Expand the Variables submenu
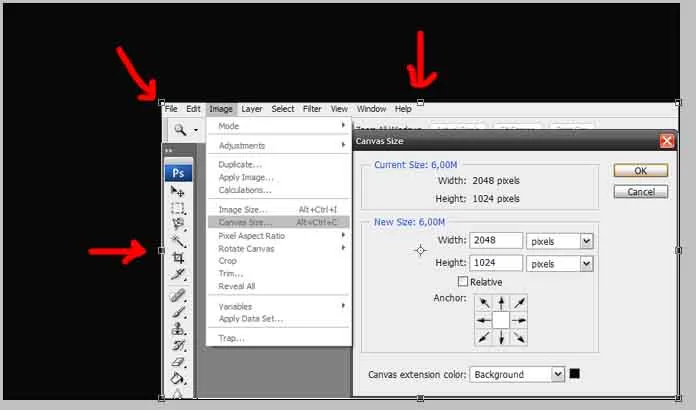The height and width of the screenshot is (410, 696). [x=343, y=305]
